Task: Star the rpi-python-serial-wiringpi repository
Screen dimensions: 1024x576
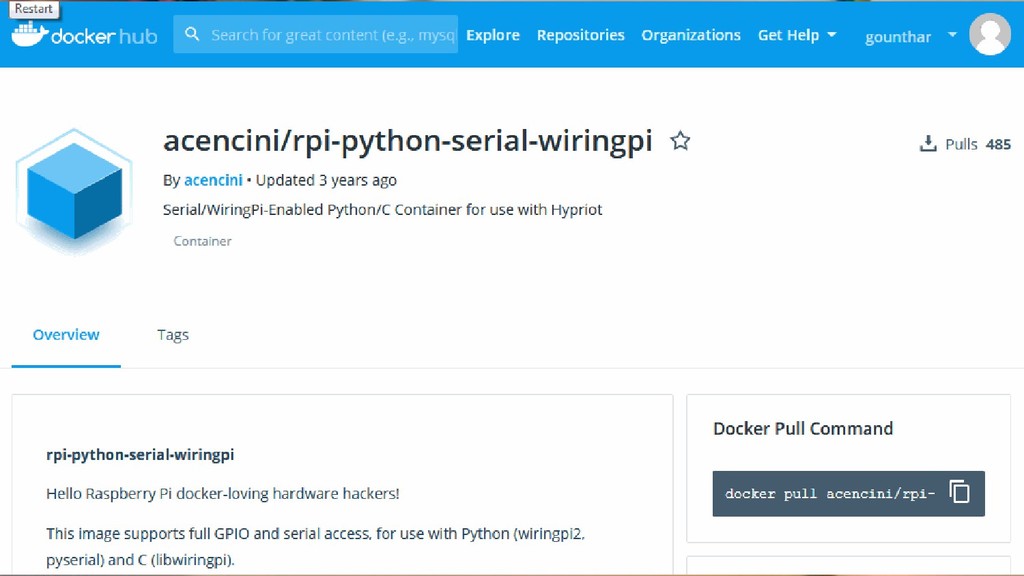Action: coord(680,140)
